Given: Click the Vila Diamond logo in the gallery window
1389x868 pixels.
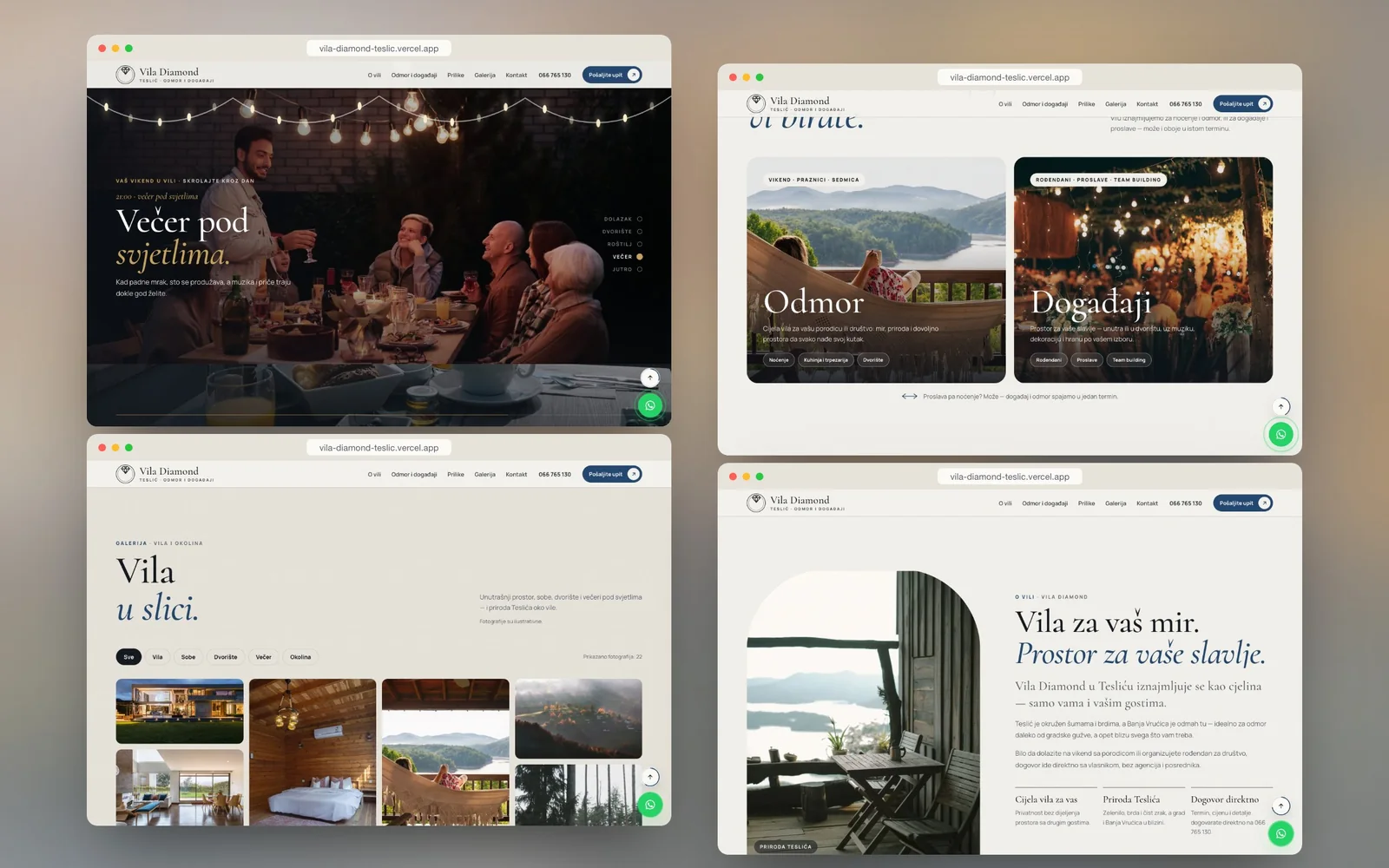Looking at the screenshot, I should tap(164, 474).
